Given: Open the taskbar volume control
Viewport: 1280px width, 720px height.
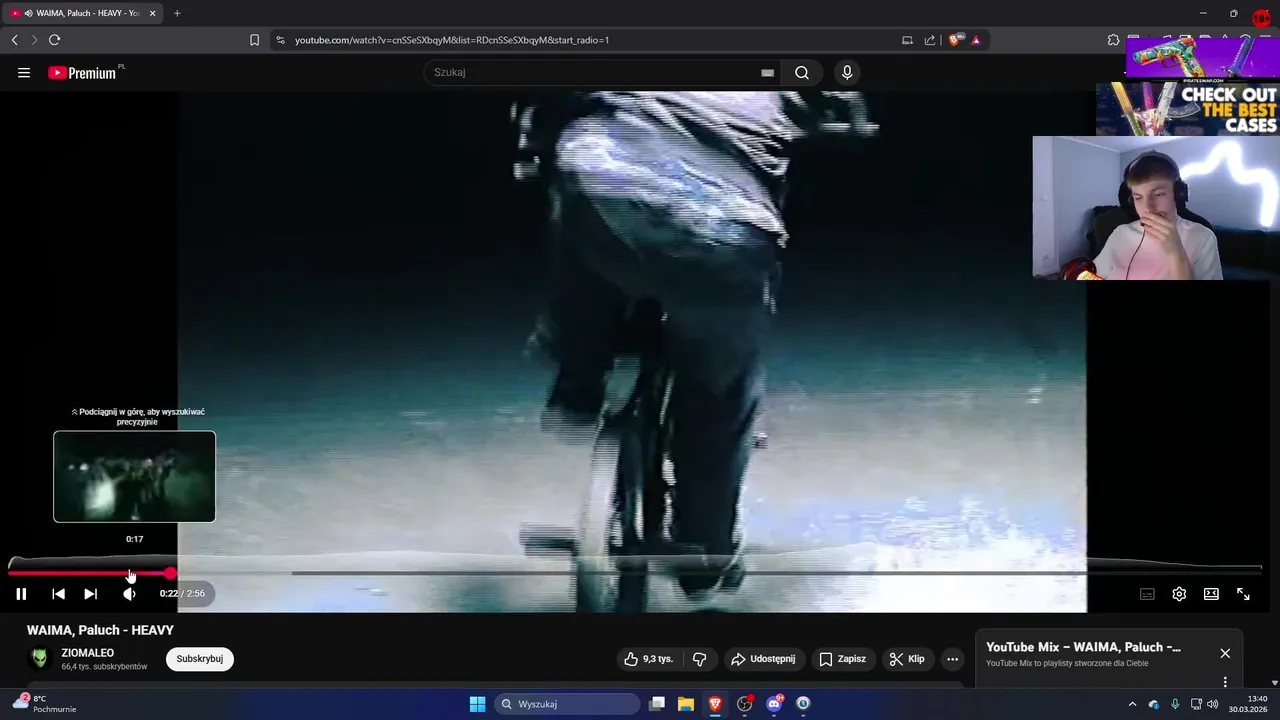Looking at the screenshot, I should click(1213, 704).
